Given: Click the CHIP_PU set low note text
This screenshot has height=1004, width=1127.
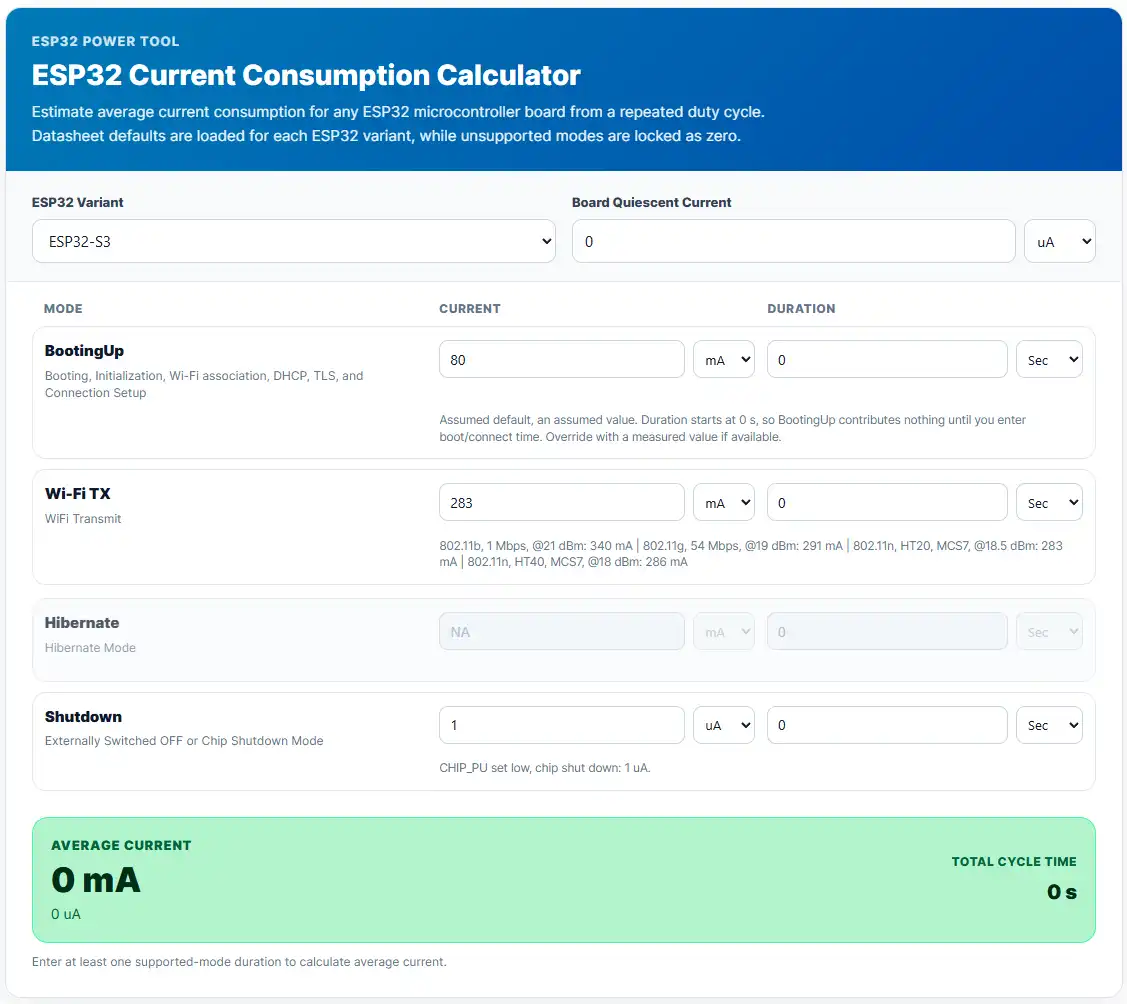Looking at the screenshot, I should [545, 768].
